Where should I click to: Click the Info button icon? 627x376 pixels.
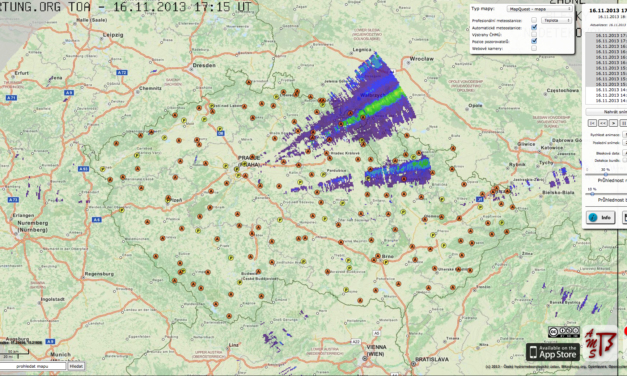tap(593, 217)
